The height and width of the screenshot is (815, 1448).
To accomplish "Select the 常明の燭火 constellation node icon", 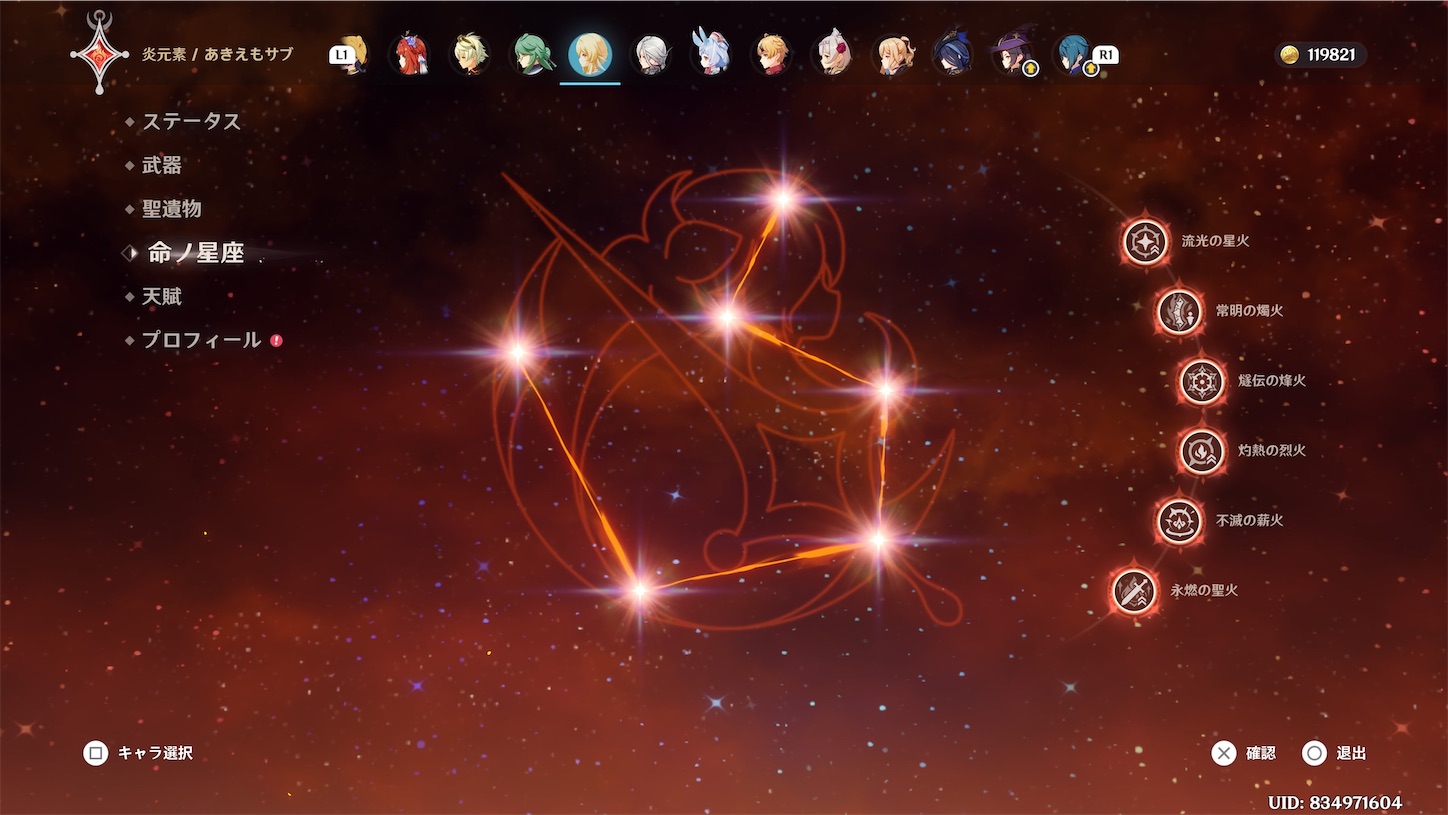I will [1180, 311].
